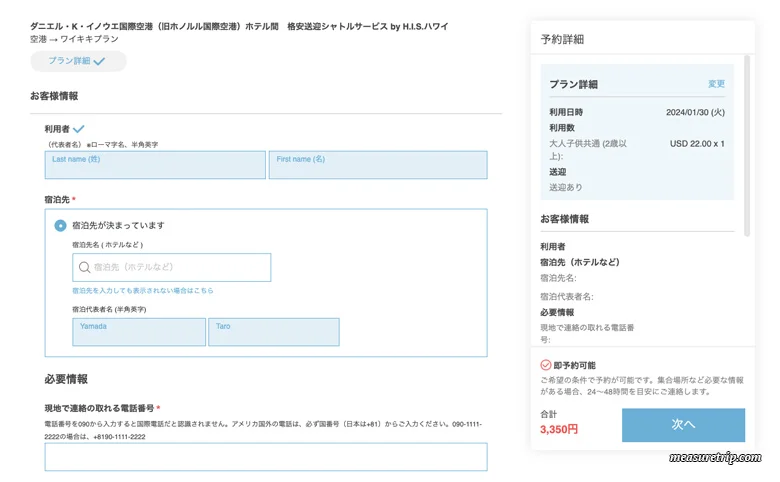Click the checkmark icon next to 利用者

tap(79, 129)
